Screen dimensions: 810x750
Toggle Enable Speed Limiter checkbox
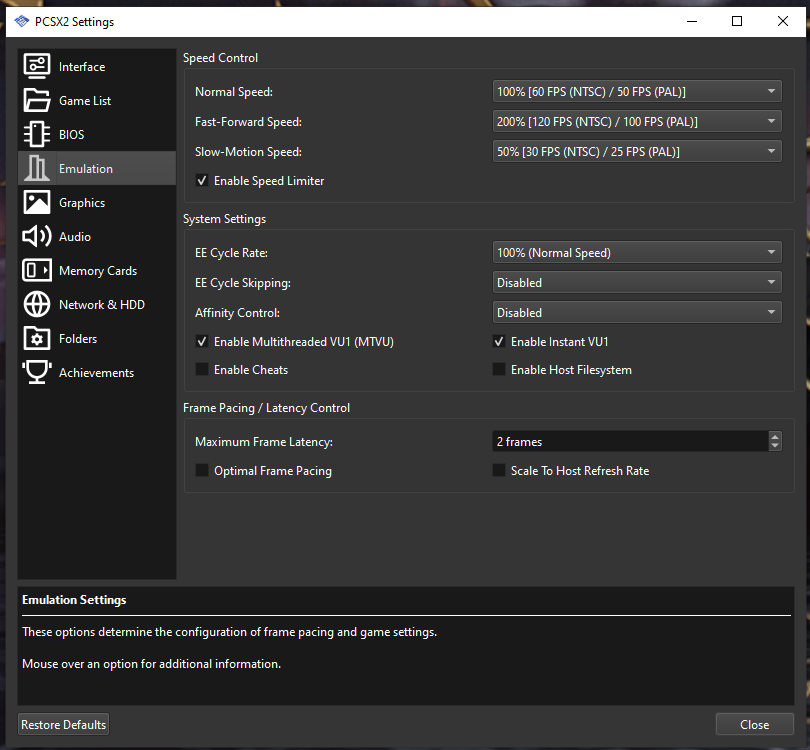click(202, 181)
